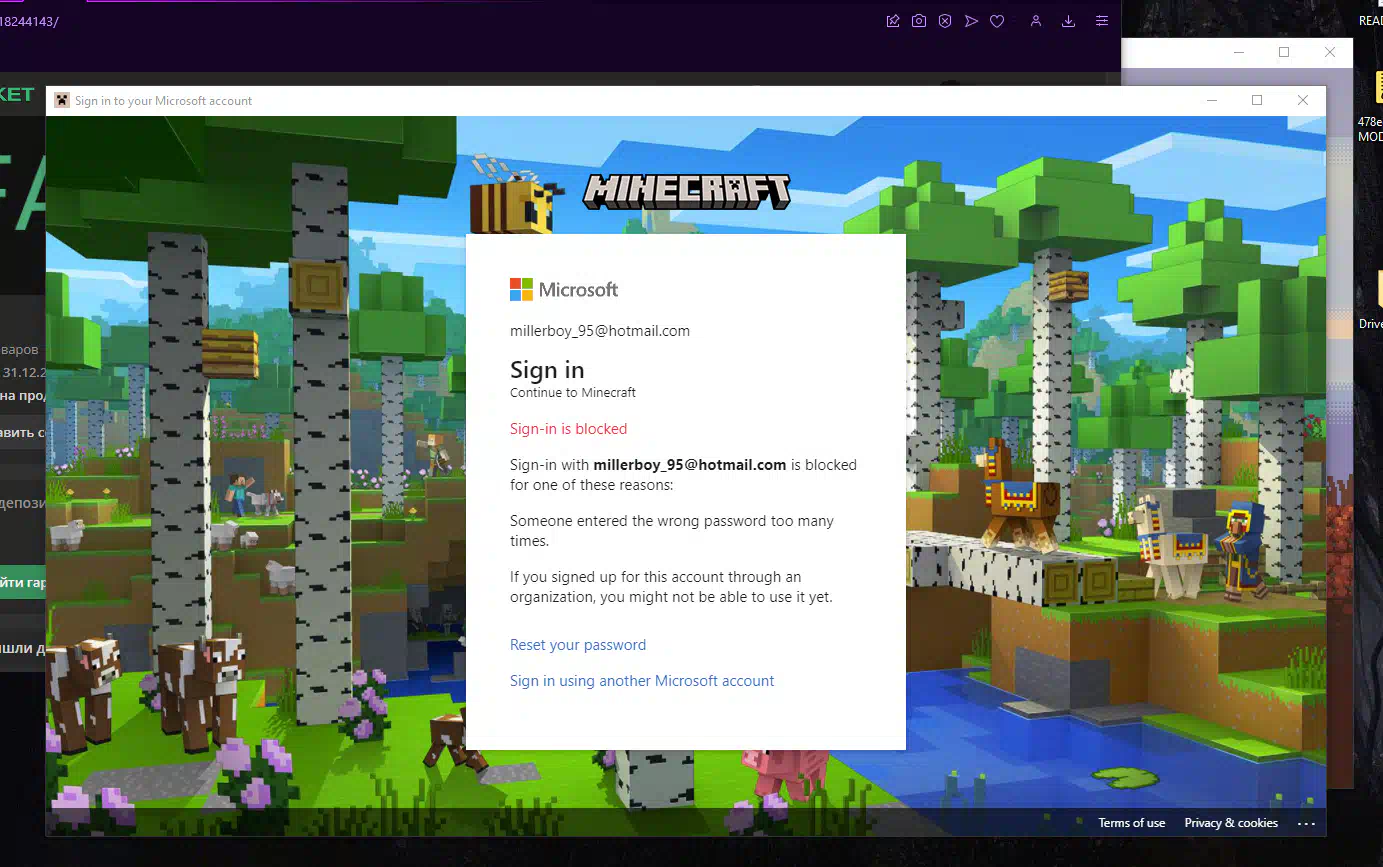The height and width of the screenshot is (867, 1383).
Task: Click the browser address bar URL
Action: pos(30,21)
